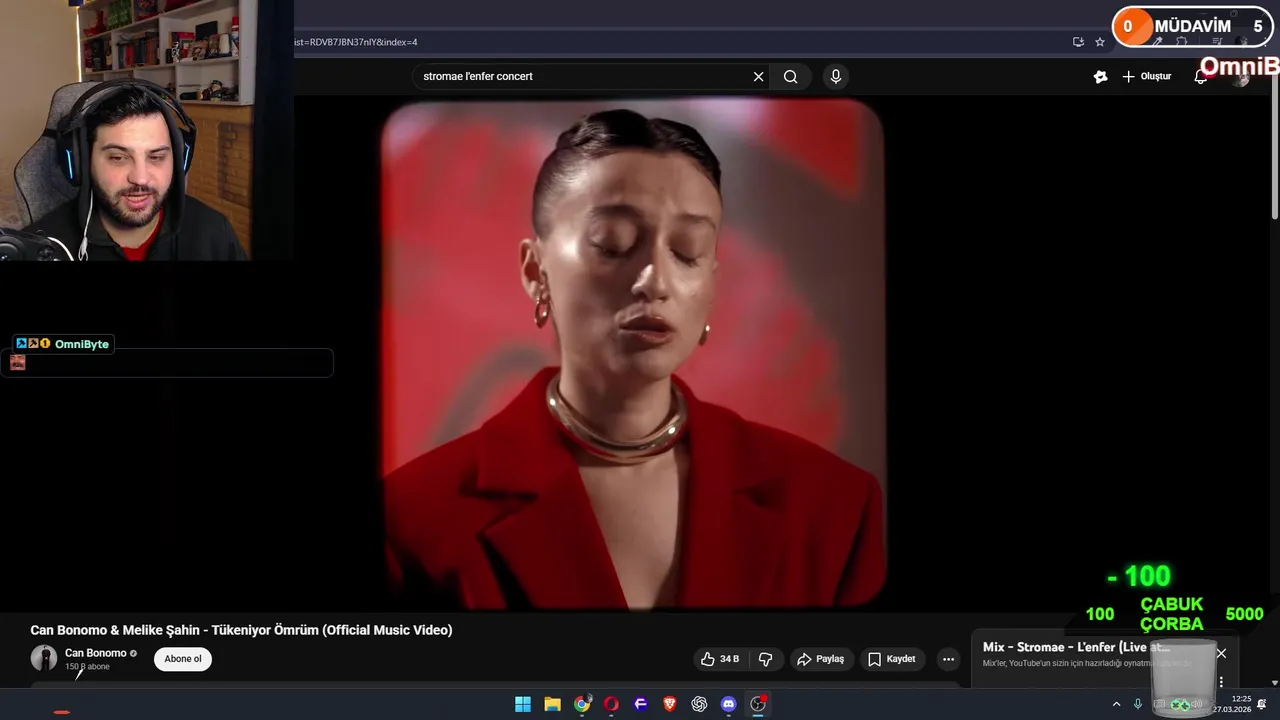This screenshot has width=1280, height=720.
Task: Click the 34 B like count
Action: (730, 659)
